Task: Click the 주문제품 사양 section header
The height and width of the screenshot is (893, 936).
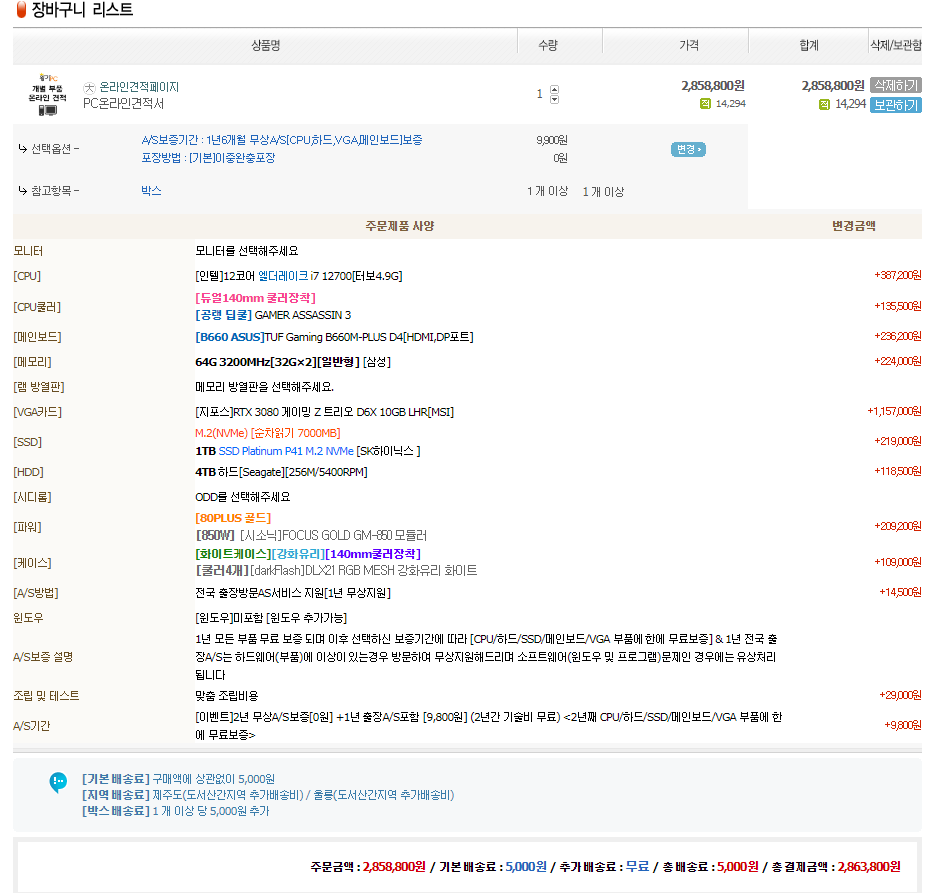Action: (400, 226)
